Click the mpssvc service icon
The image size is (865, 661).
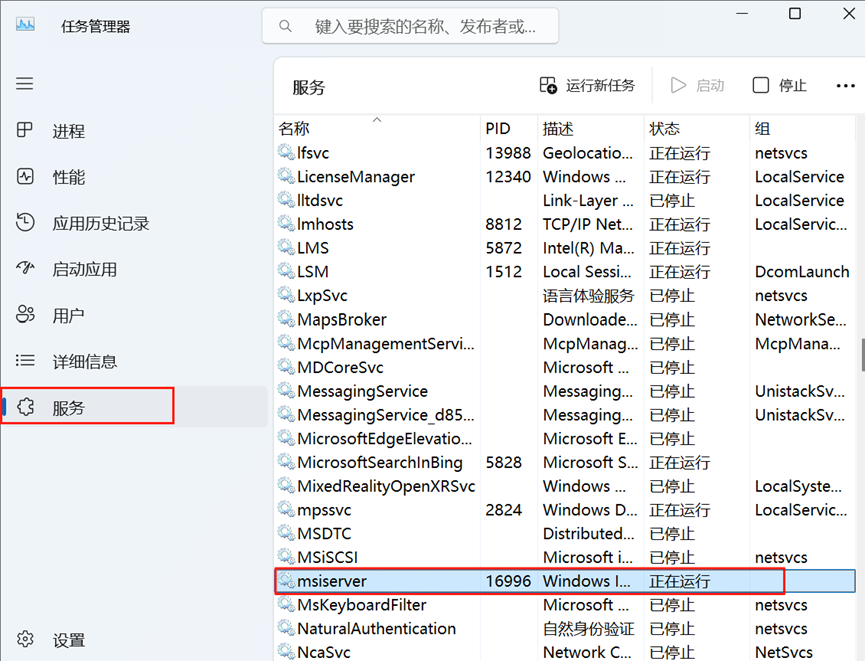(x=286, y=509)
